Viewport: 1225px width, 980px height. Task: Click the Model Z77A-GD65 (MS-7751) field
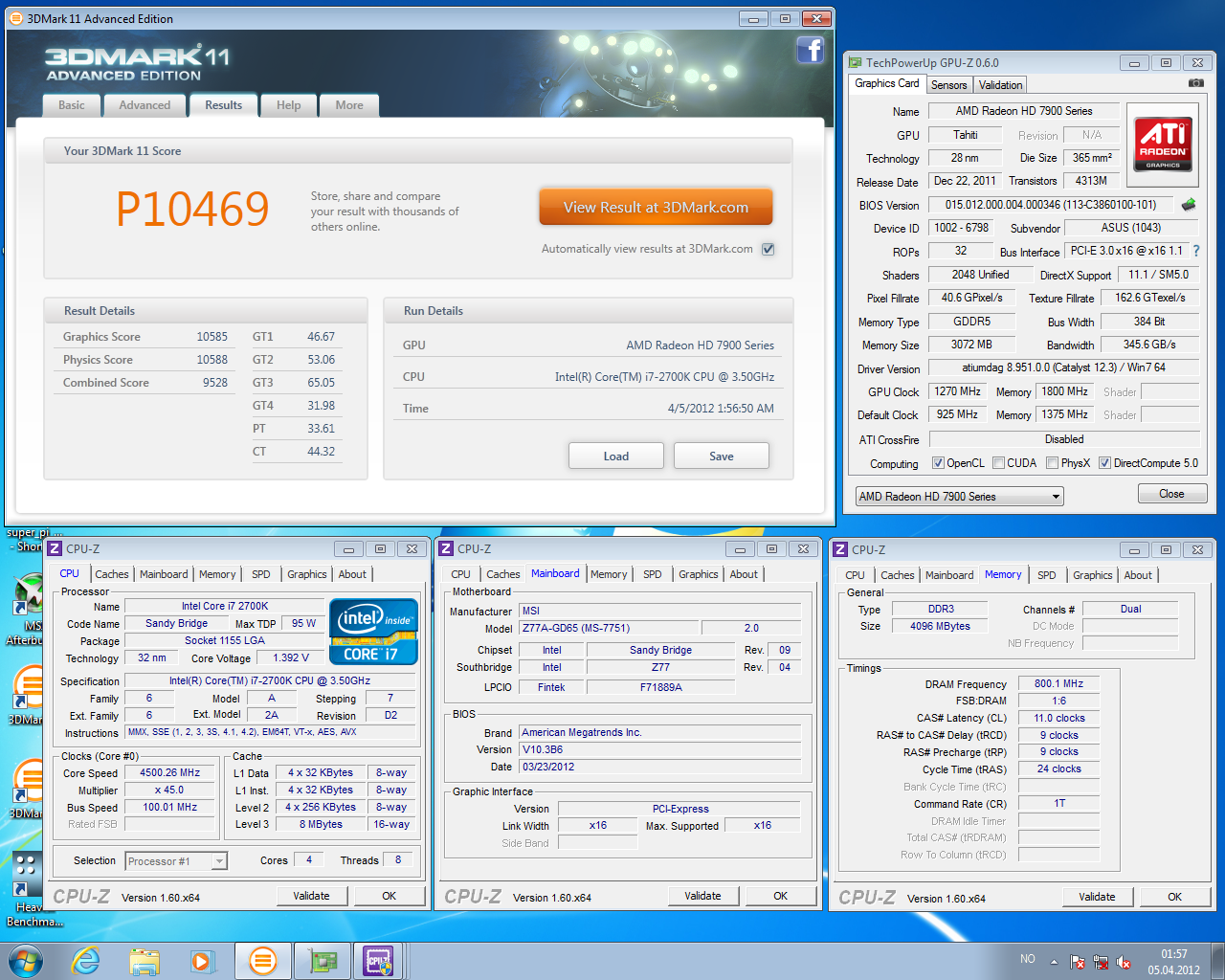click(609, 629)
